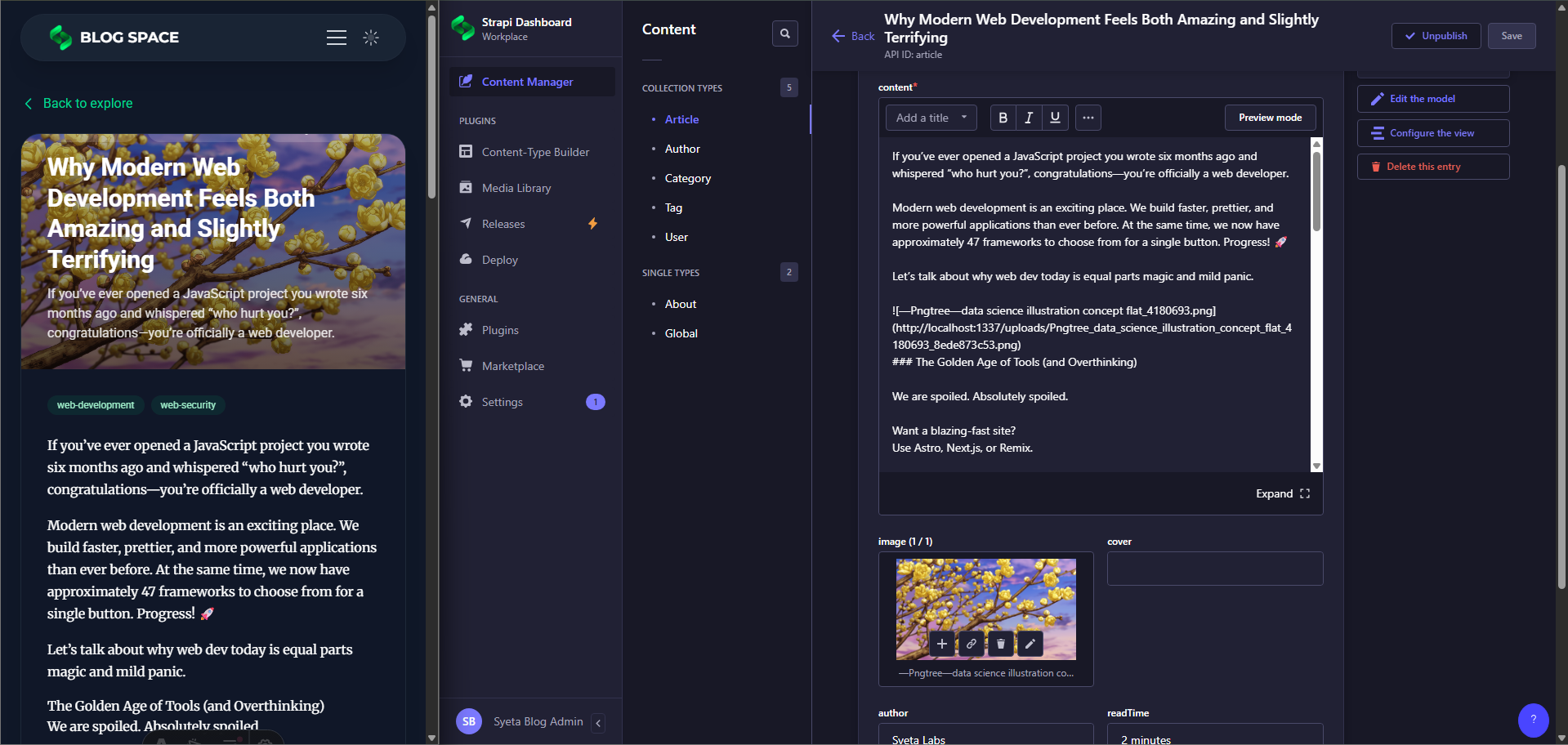Click the Bold formatting button
The height and width of the screenshot is (745, 1568).
coord(1003,118)
